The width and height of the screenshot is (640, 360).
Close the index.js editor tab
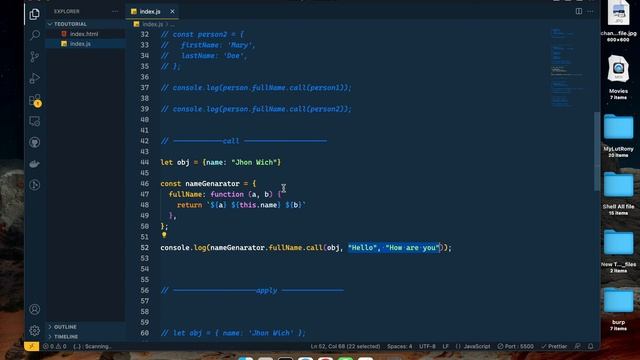coord(172,11)
